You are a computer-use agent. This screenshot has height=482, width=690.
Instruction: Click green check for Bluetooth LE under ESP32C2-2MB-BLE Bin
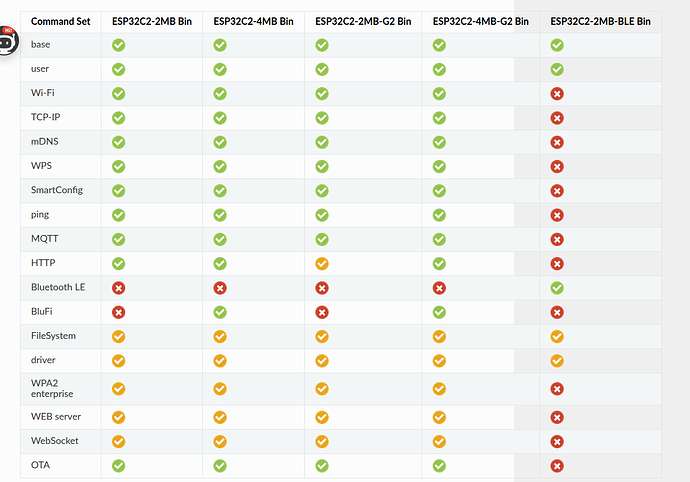557,287
